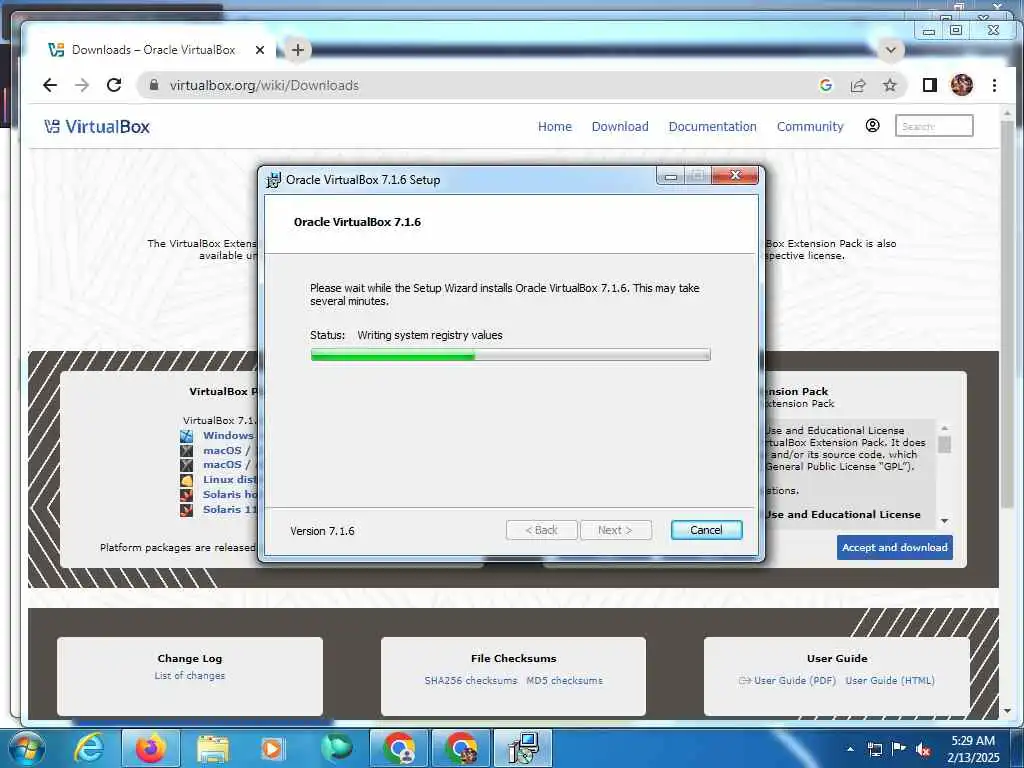1024x768 pixels.
Task: Click the site Search field
Action: click(934, 126)
